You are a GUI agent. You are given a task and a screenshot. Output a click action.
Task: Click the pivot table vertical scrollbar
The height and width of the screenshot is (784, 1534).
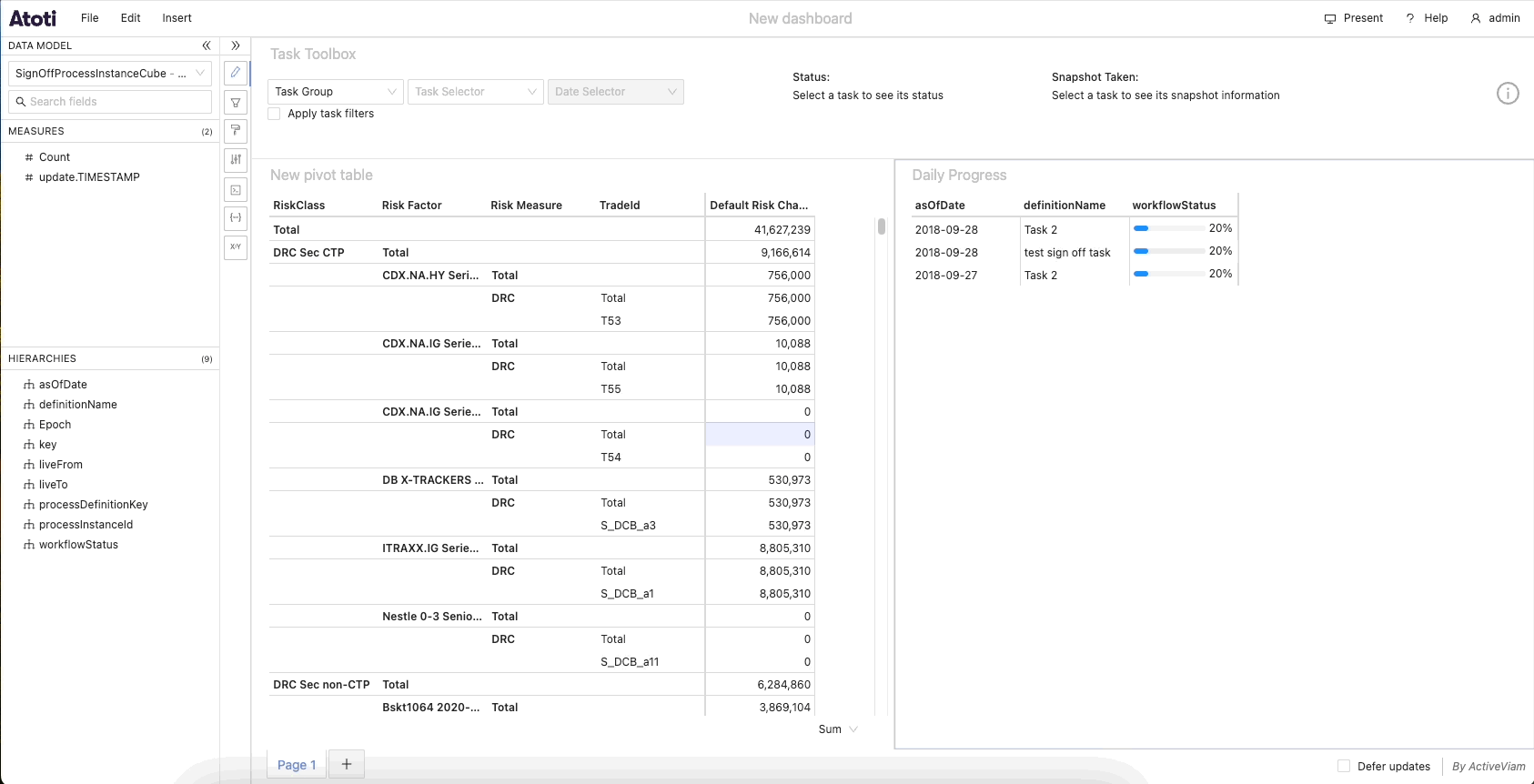point(882,226)
